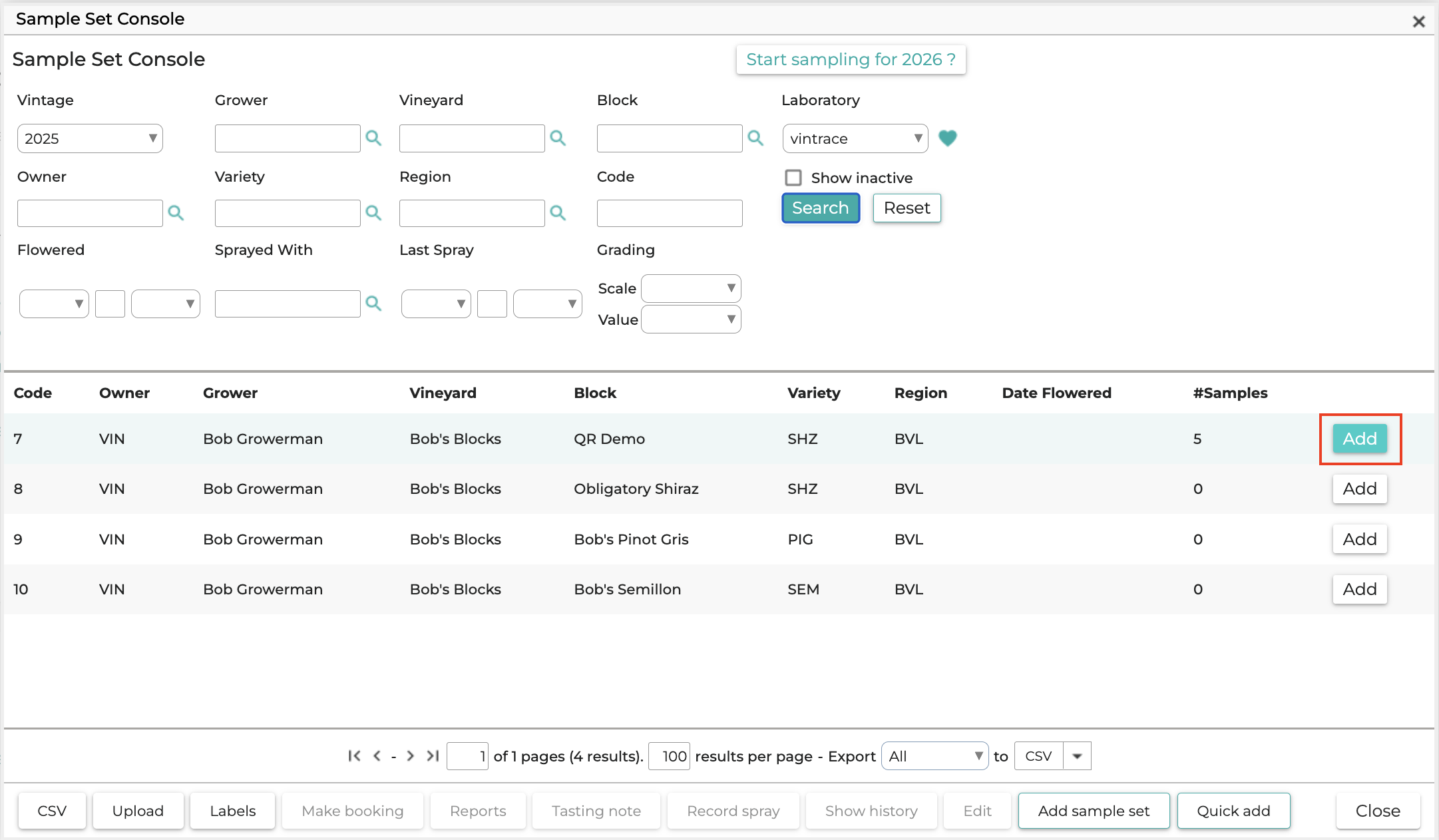The image size is (1439, 840).
Task: Add a sample to QR Demo block
Action: pyautogui.click(x=1360, y=439)
